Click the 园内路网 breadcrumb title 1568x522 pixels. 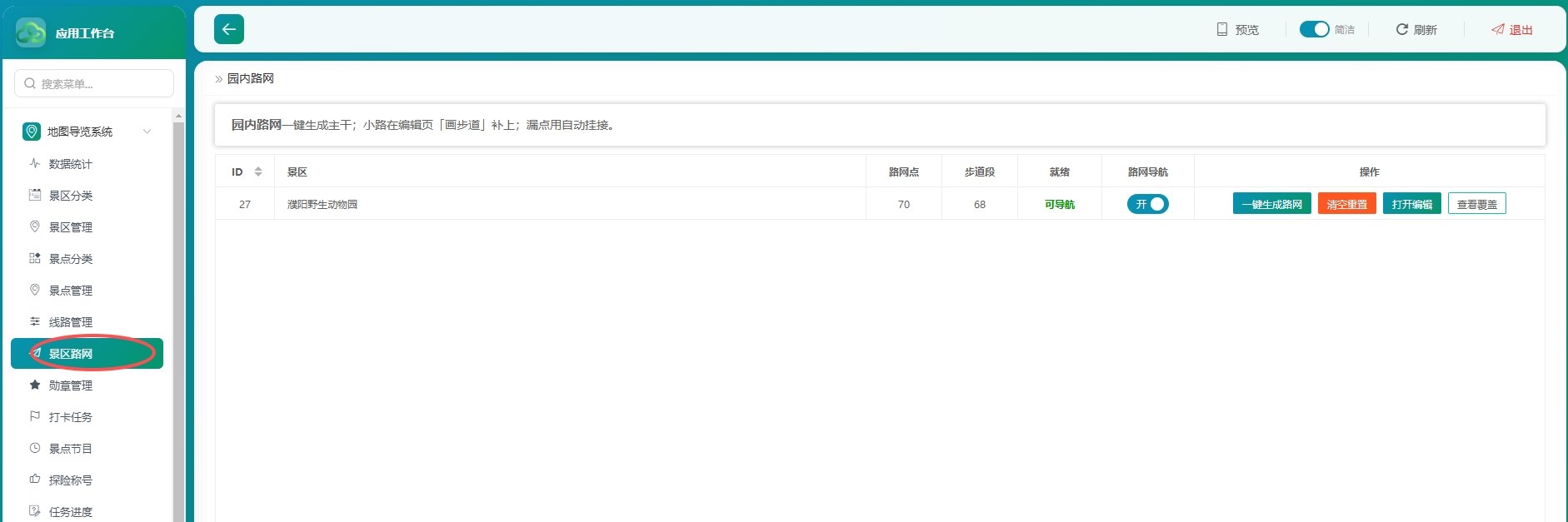pos(251,78)
